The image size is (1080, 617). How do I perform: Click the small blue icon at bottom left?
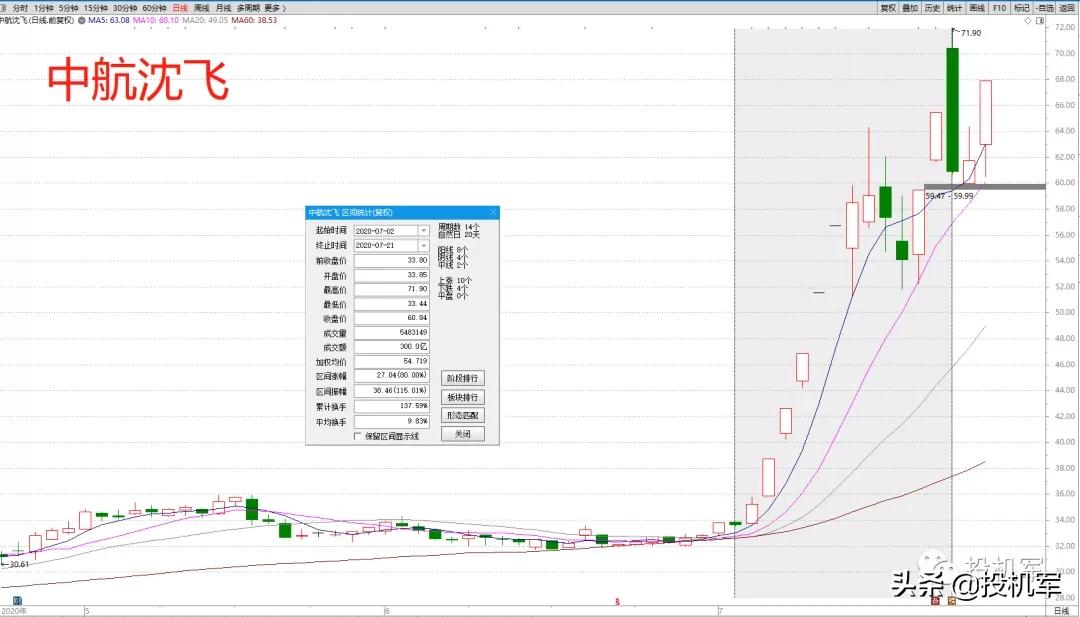tap(18, 600)
